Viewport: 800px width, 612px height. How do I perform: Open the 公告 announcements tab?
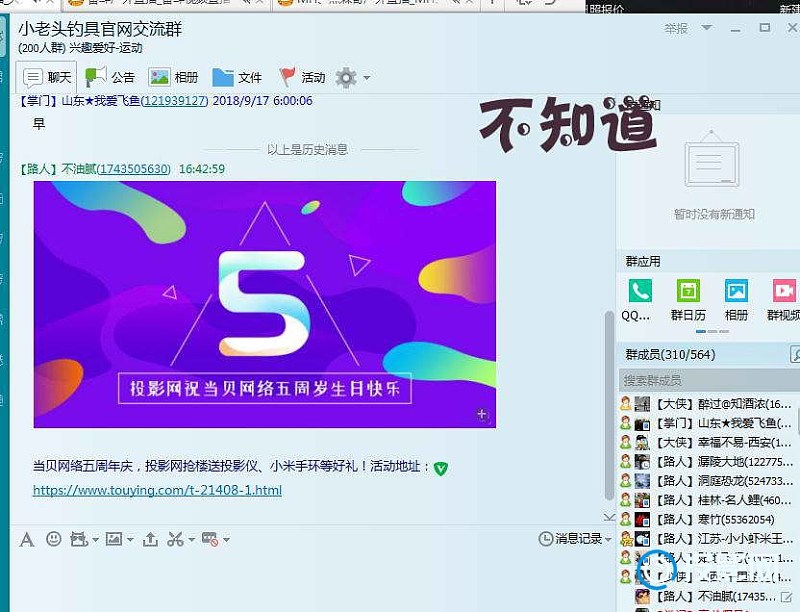(x=109, y=78)
